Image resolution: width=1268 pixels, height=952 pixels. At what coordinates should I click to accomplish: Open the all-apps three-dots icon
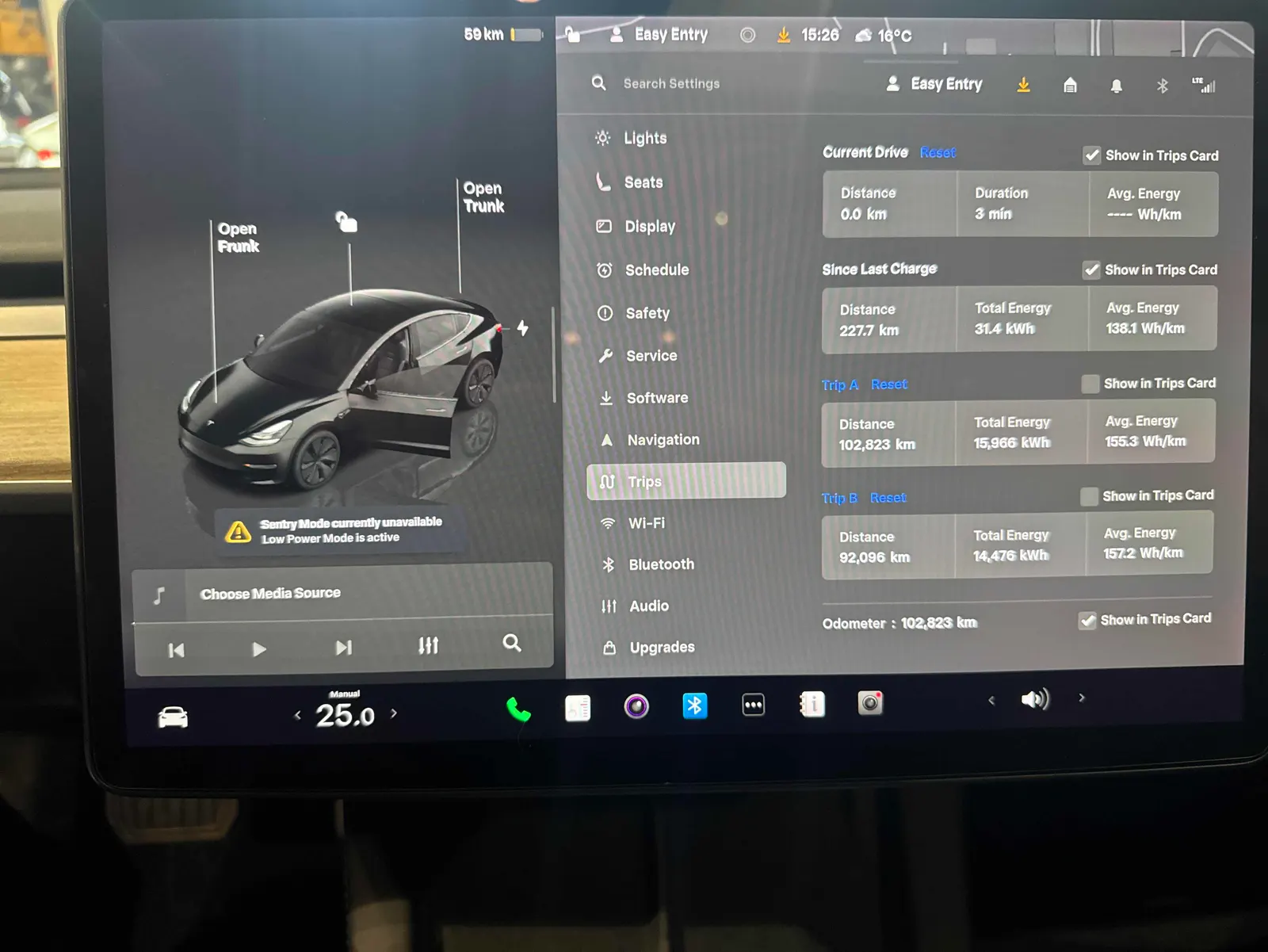(x=753, y=704)
